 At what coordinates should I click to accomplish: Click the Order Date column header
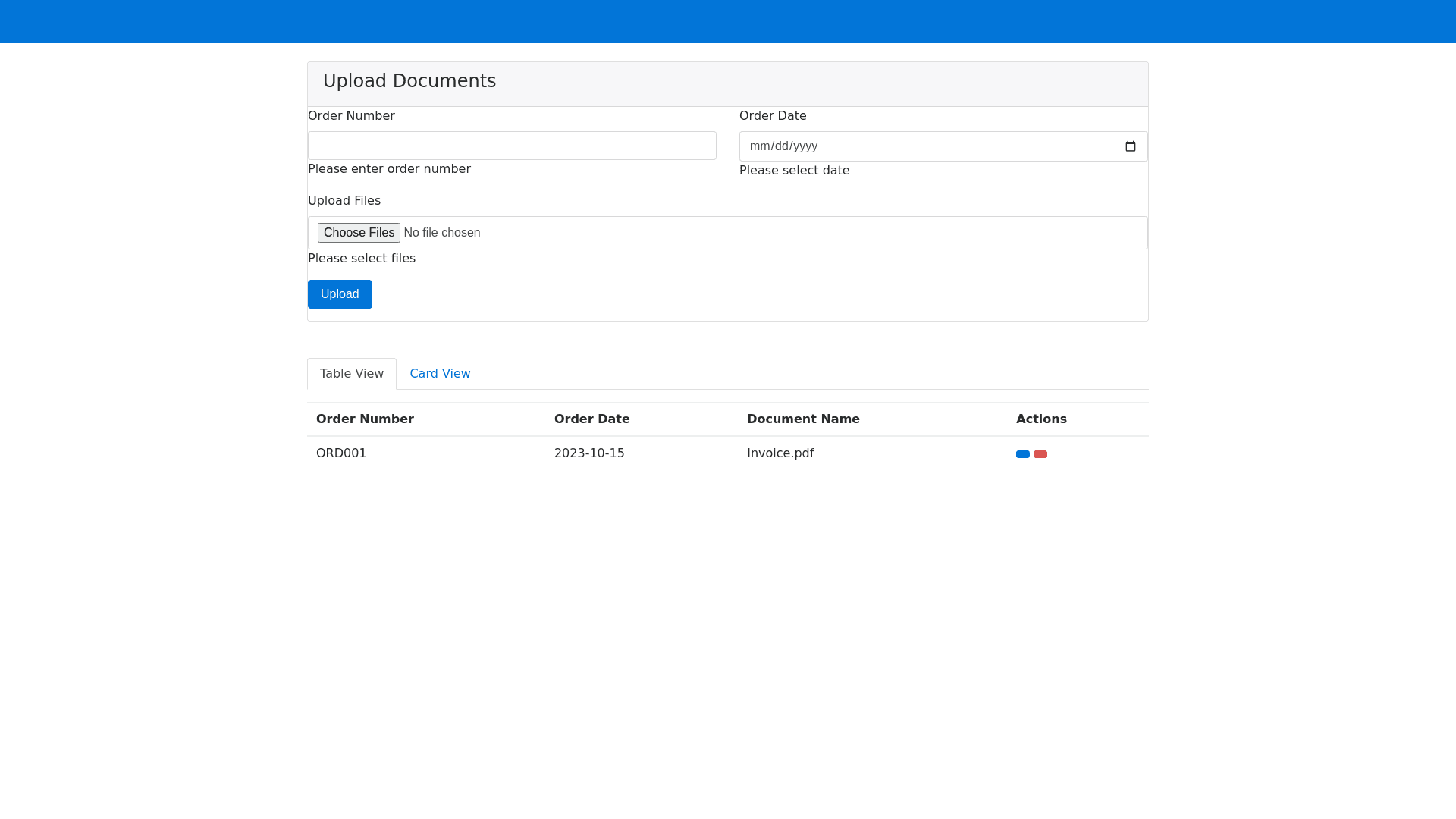point(591,419)
